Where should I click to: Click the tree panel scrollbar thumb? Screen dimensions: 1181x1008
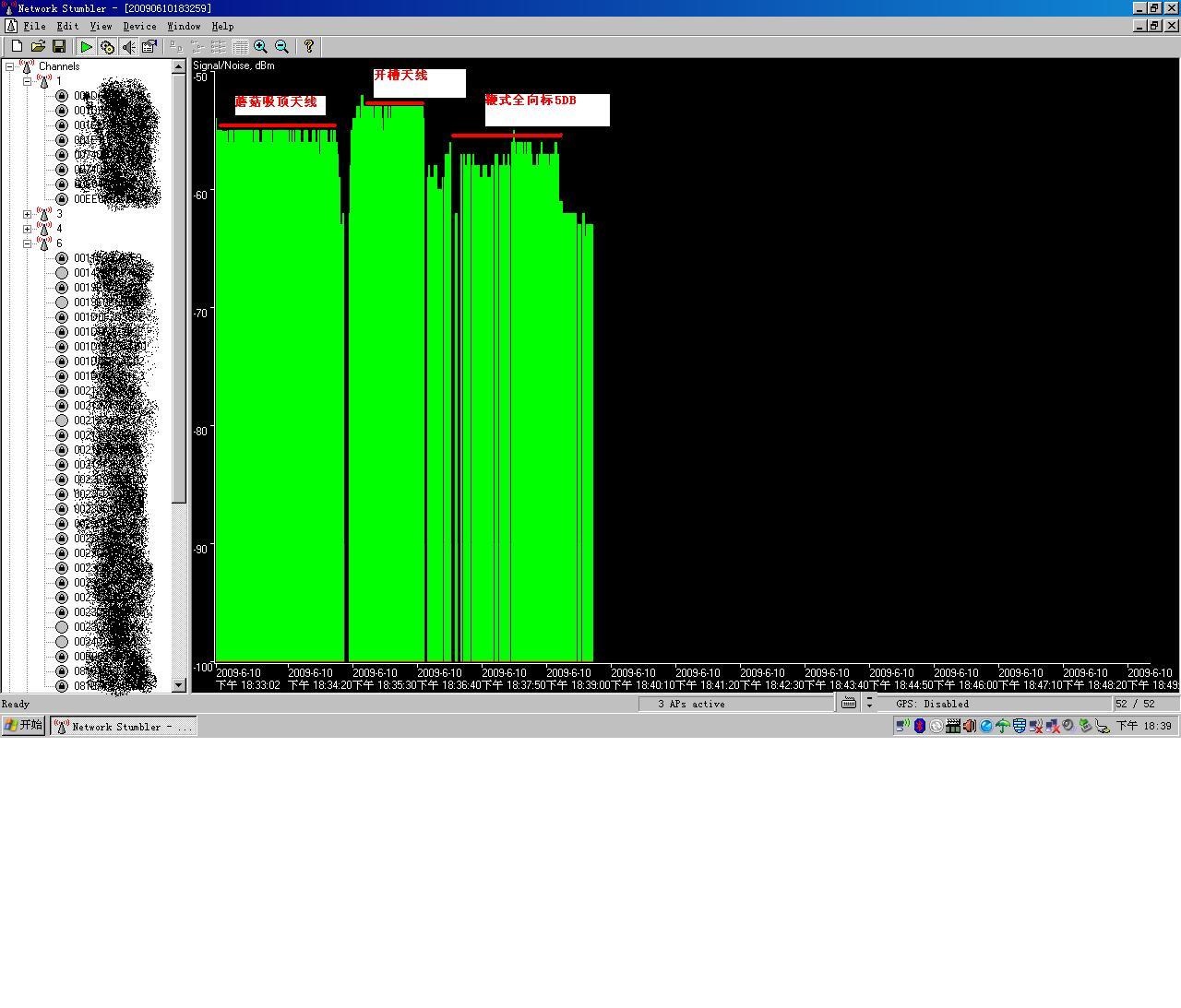[179, 289]
